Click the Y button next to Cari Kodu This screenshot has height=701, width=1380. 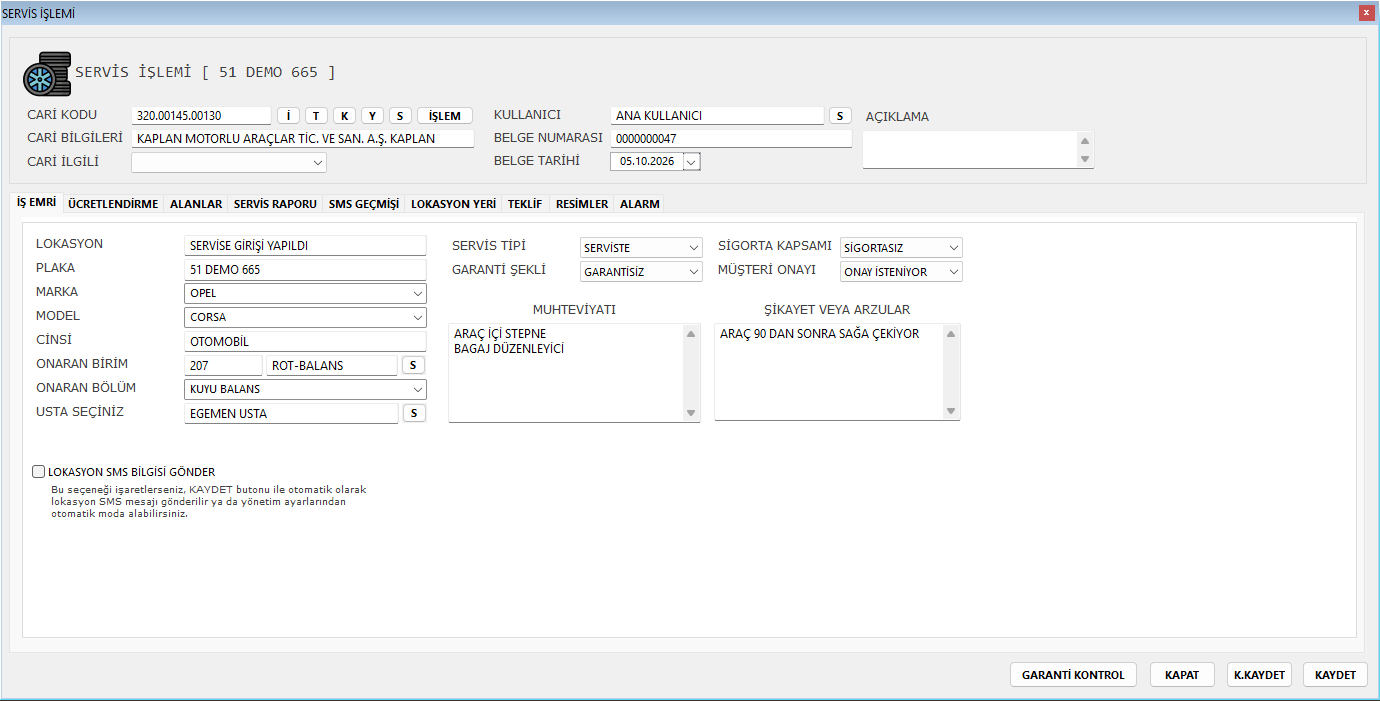(372, 116)
